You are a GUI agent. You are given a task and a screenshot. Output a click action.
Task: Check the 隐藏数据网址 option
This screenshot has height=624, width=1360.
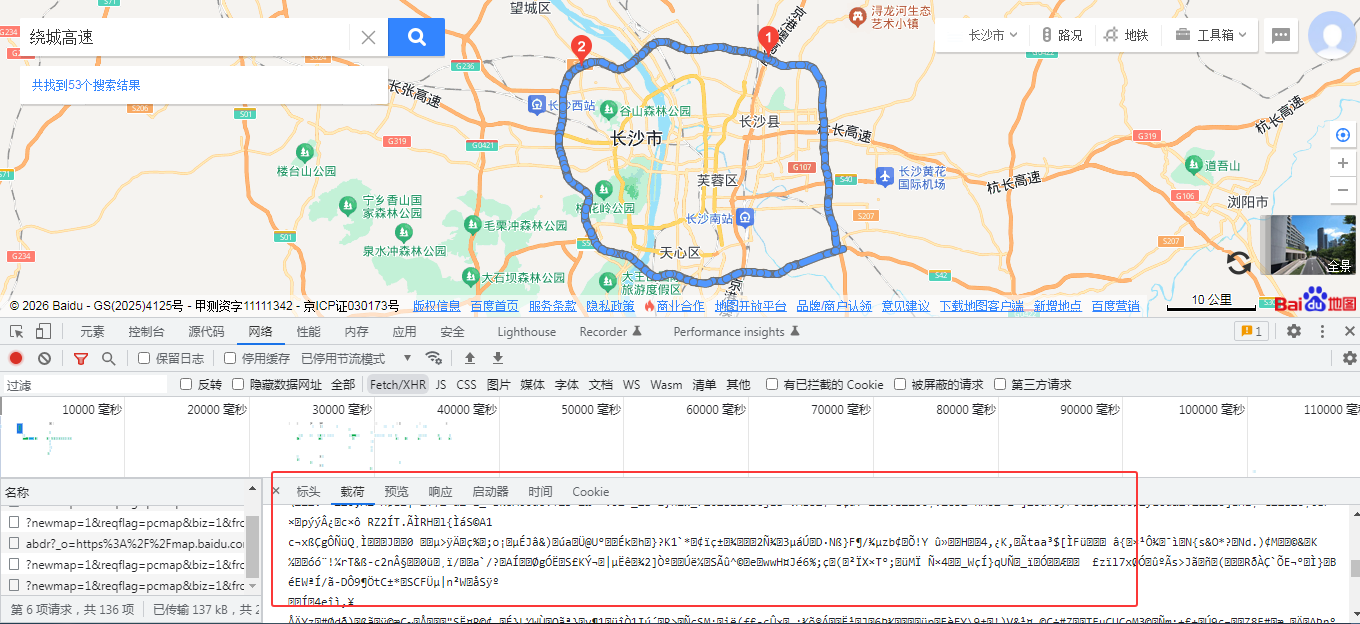tap(238, 384)
